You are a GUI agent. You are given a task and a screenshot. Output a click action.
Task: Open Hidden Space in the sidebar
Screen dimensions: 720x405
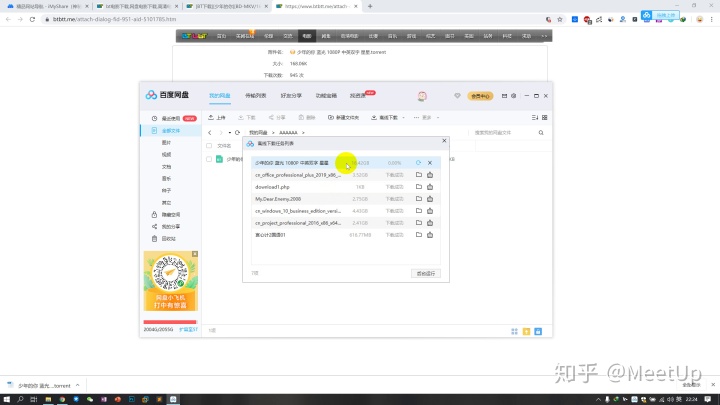[x=170, y=214]
